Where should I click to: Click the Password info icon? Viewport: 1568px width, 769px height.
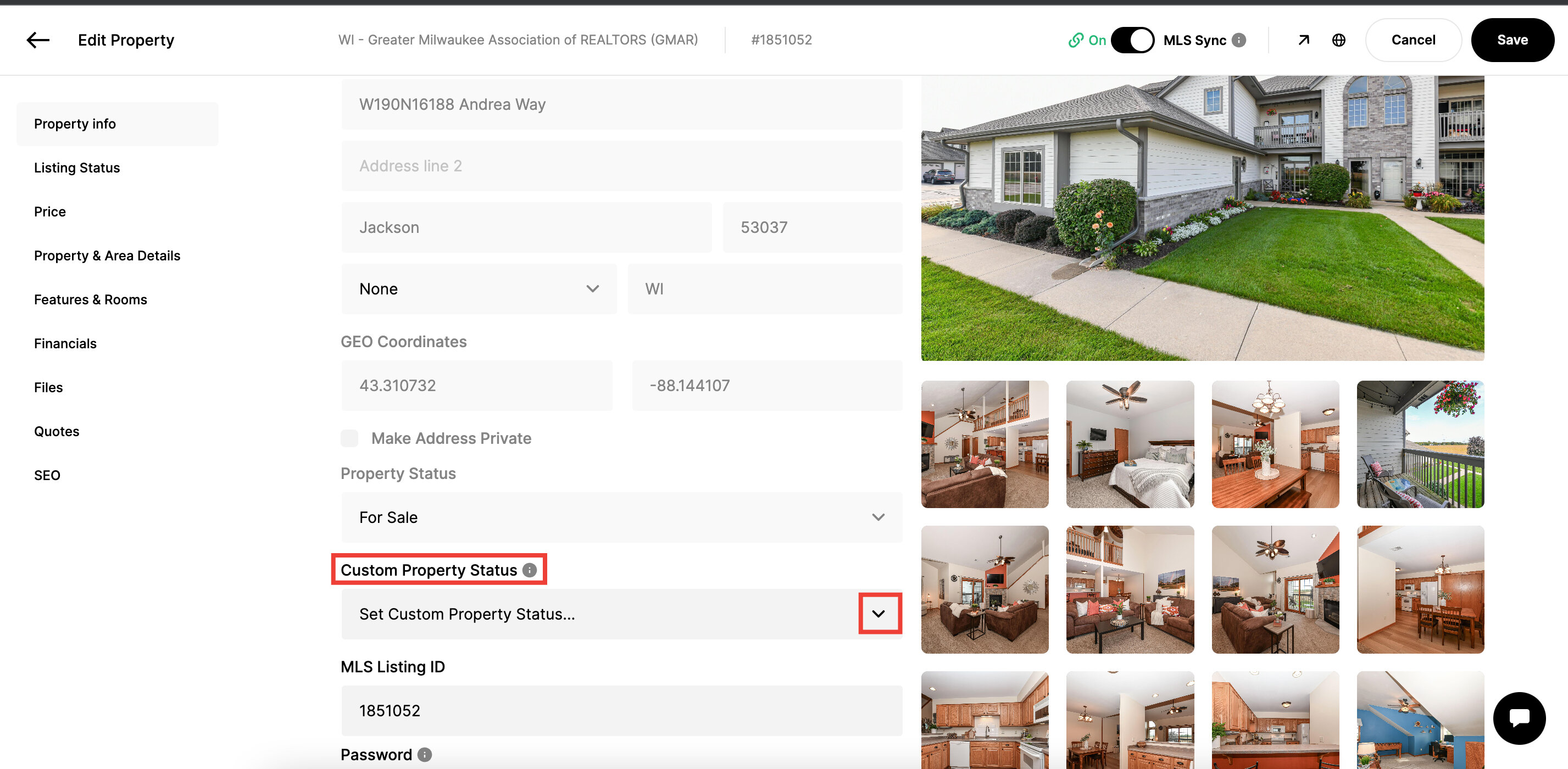tap(425, 754)
